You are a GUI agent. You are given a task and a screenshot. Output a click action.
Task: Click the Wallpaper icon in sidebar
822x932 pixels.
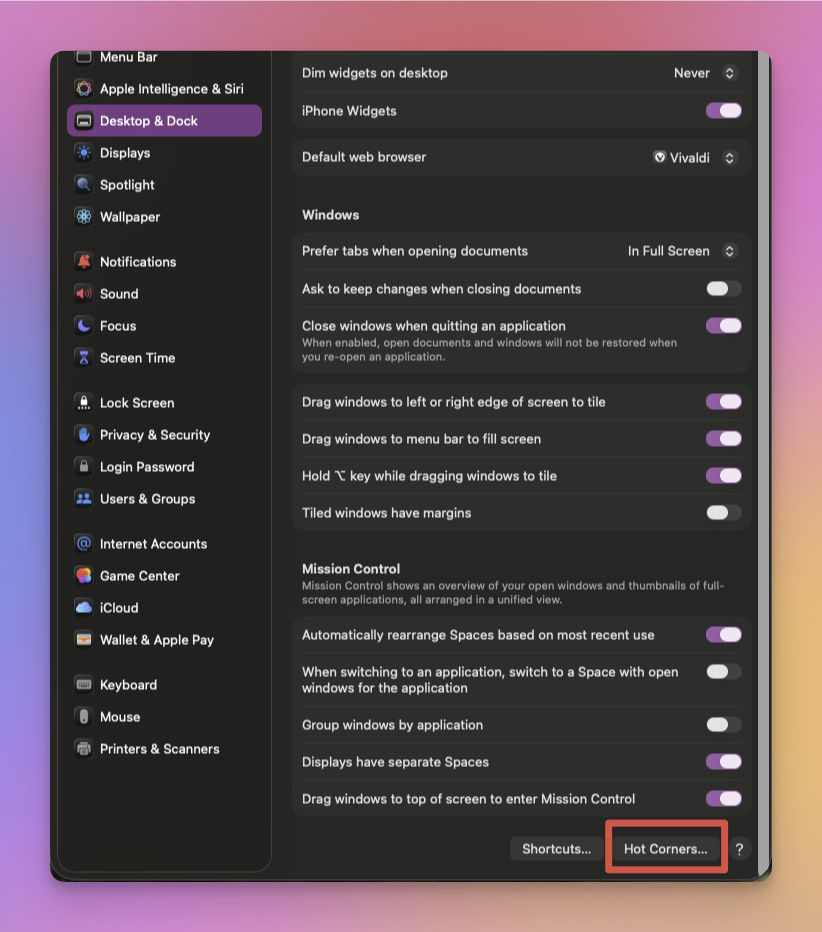coord(84,217)
